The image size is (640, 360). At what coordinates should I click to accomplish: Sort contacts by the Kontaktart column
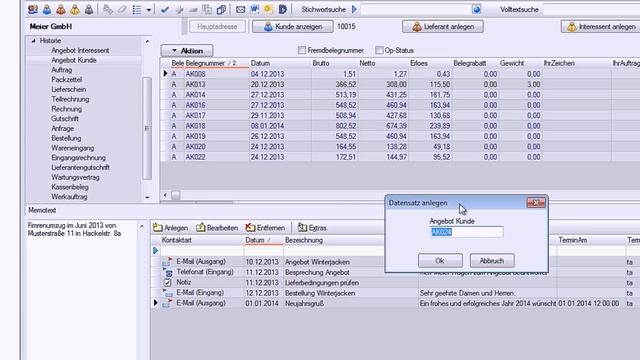click(177, 240)
